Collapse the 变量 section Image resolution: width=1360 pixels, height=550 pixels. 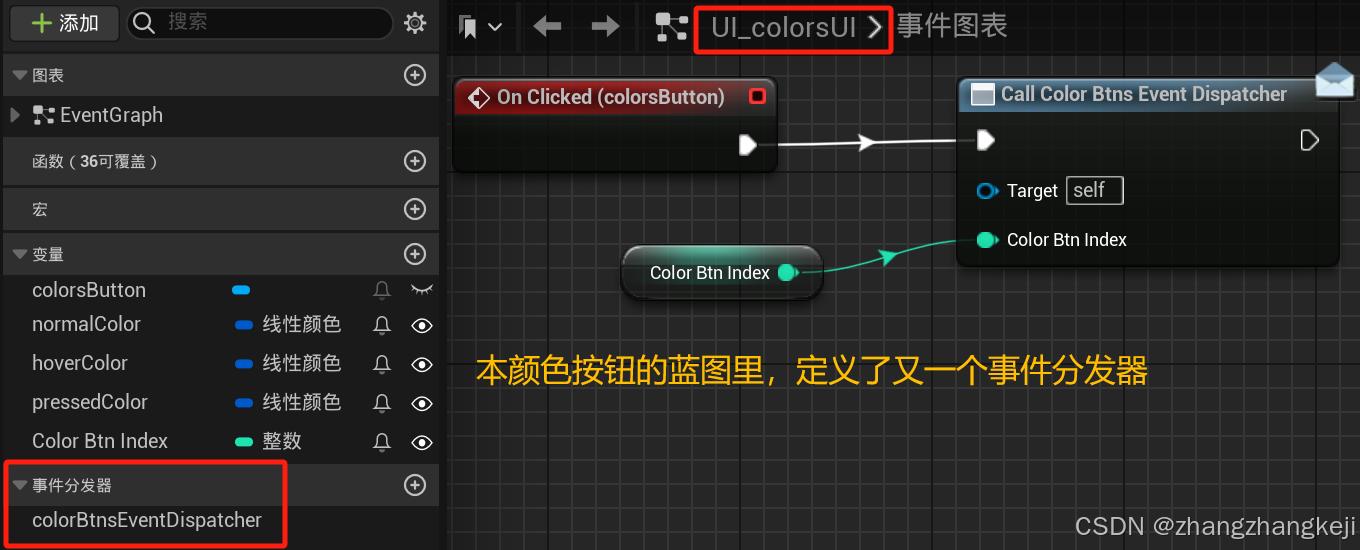point(20,255)
